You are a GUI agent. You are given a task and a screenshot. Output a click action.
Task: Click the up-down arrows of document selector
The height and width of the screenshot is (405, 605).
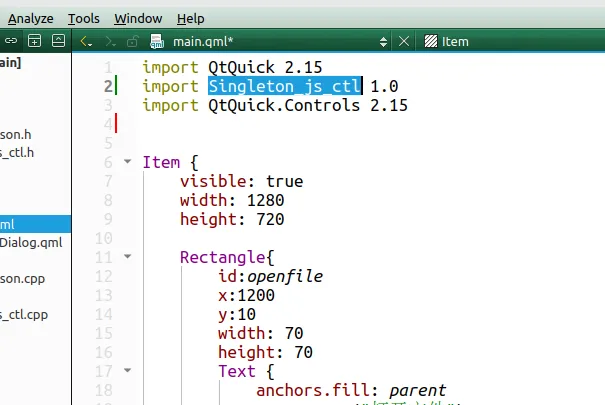pos(383,42)
